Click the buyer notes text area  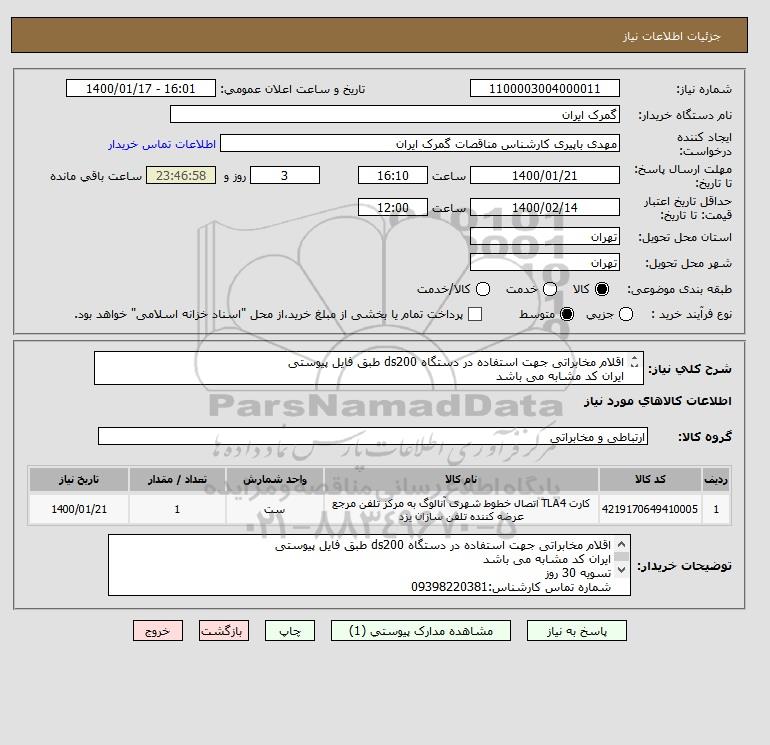tap(369, 565)
